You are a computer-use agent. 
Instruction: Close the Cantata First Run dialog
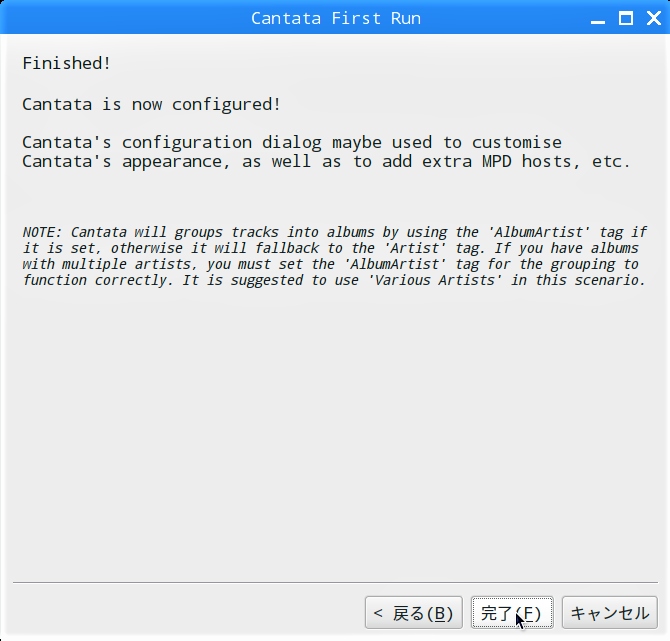(654, 18)
